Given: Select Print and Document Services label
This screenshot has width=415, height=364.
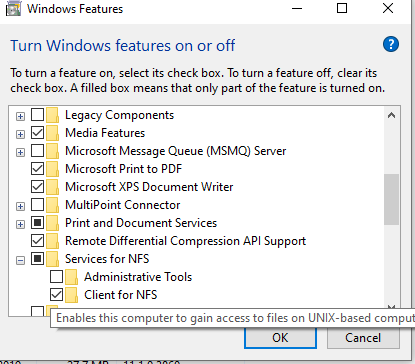Looking at the screenshot, I should click(x=141, y=223).
